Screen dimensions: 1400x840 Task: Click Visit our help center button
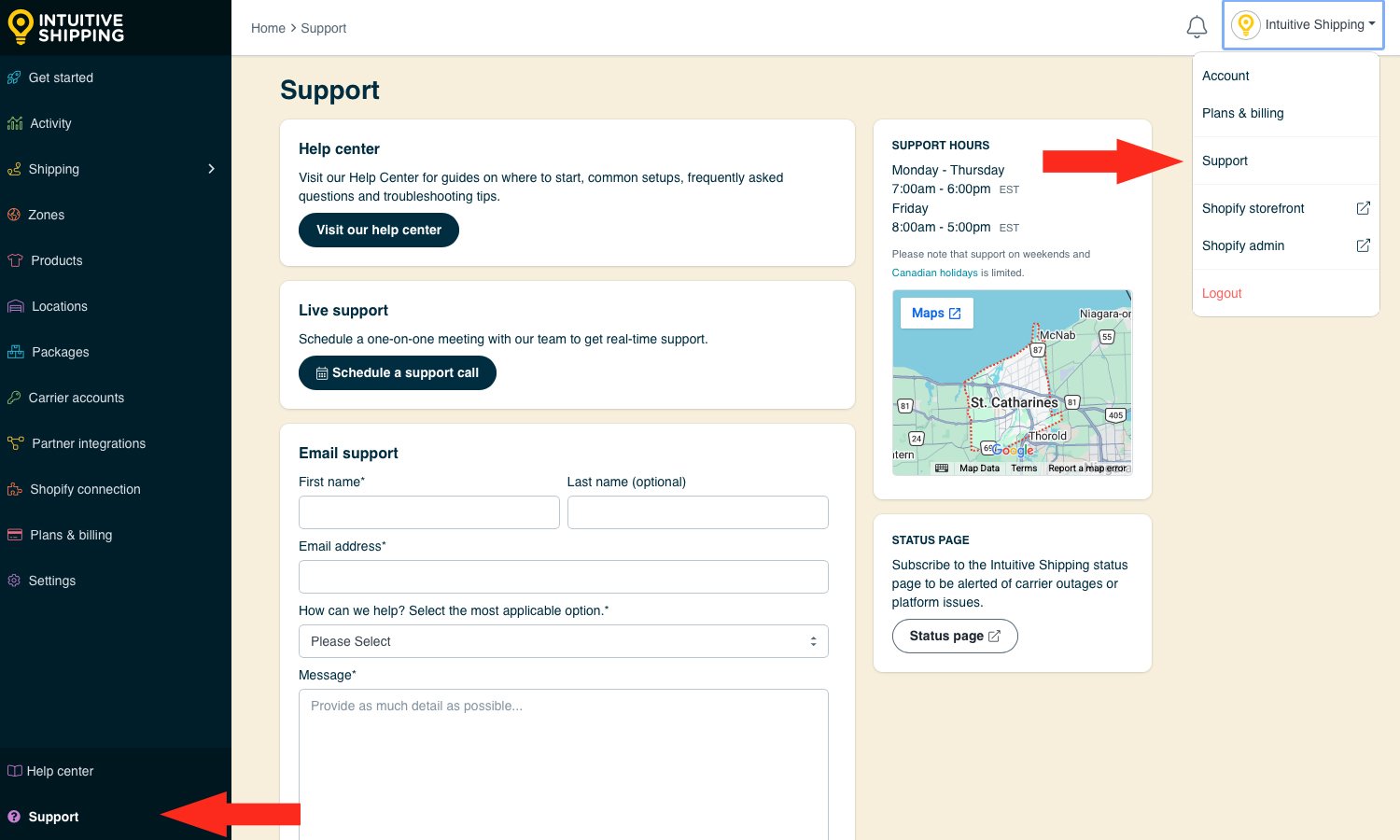coord(379,230)
